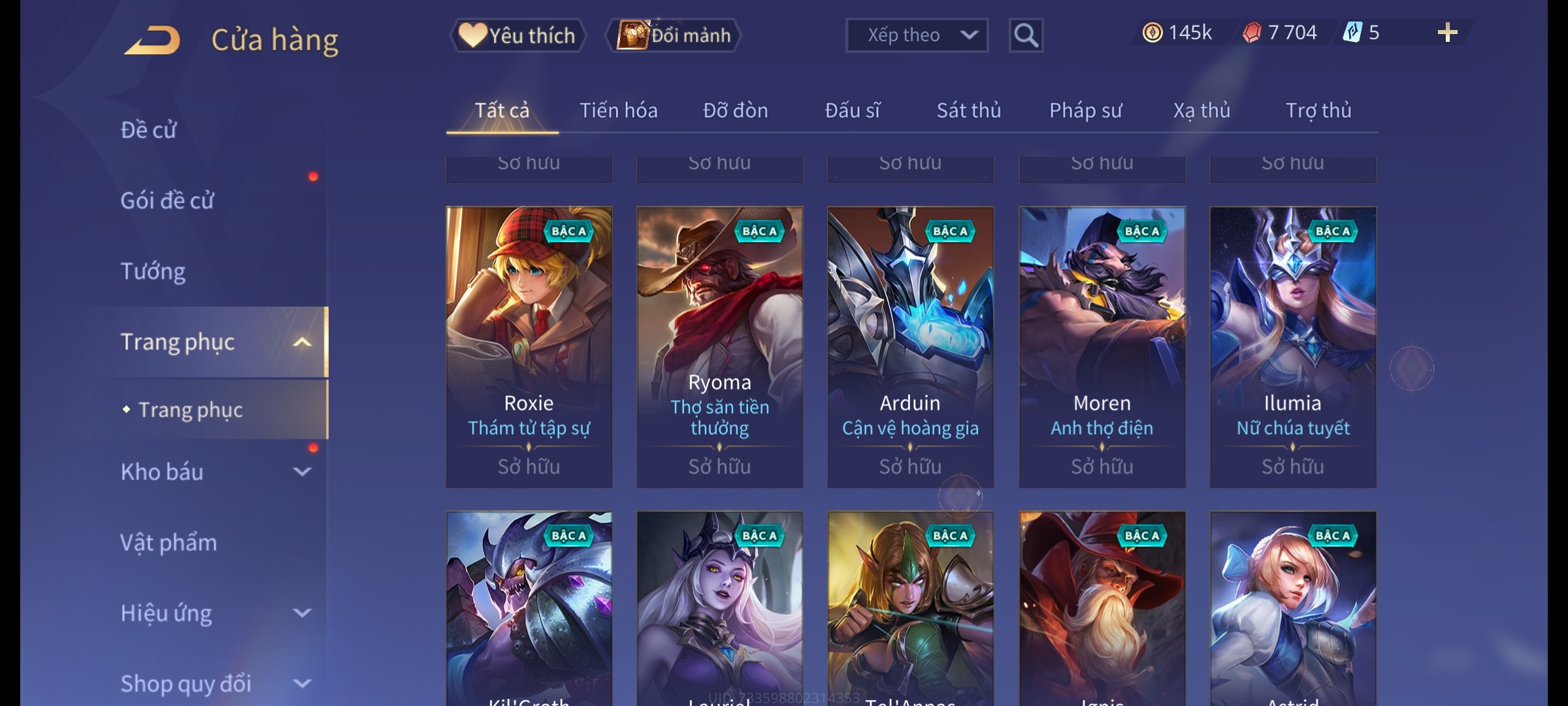Click the chest icon in Đổi mảnh
The image size is (1568, 706).
632,35
